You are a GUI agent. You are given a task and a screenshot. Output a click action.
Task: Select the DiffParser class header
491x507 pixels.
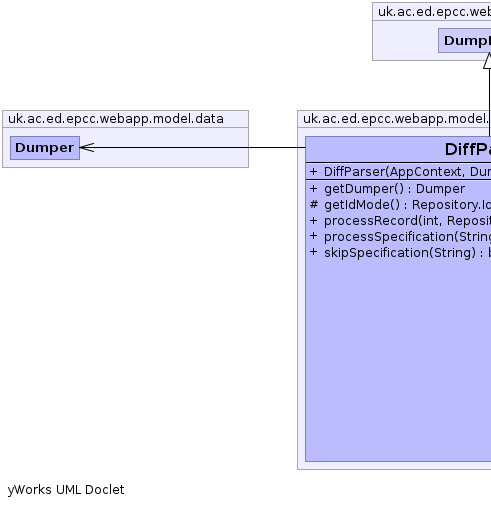(x=398, y=149)
